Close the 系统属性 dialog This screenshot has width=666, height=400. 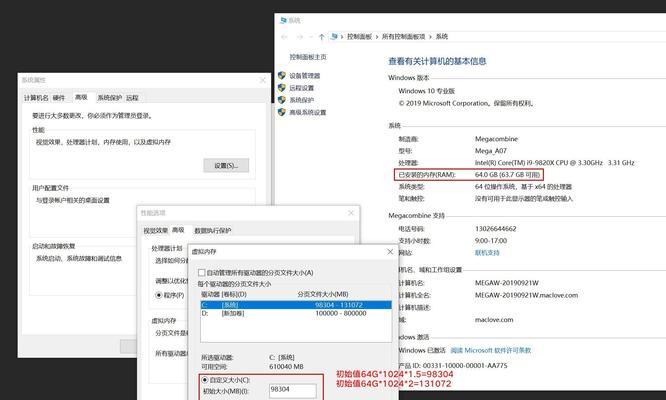pos(262,80)
